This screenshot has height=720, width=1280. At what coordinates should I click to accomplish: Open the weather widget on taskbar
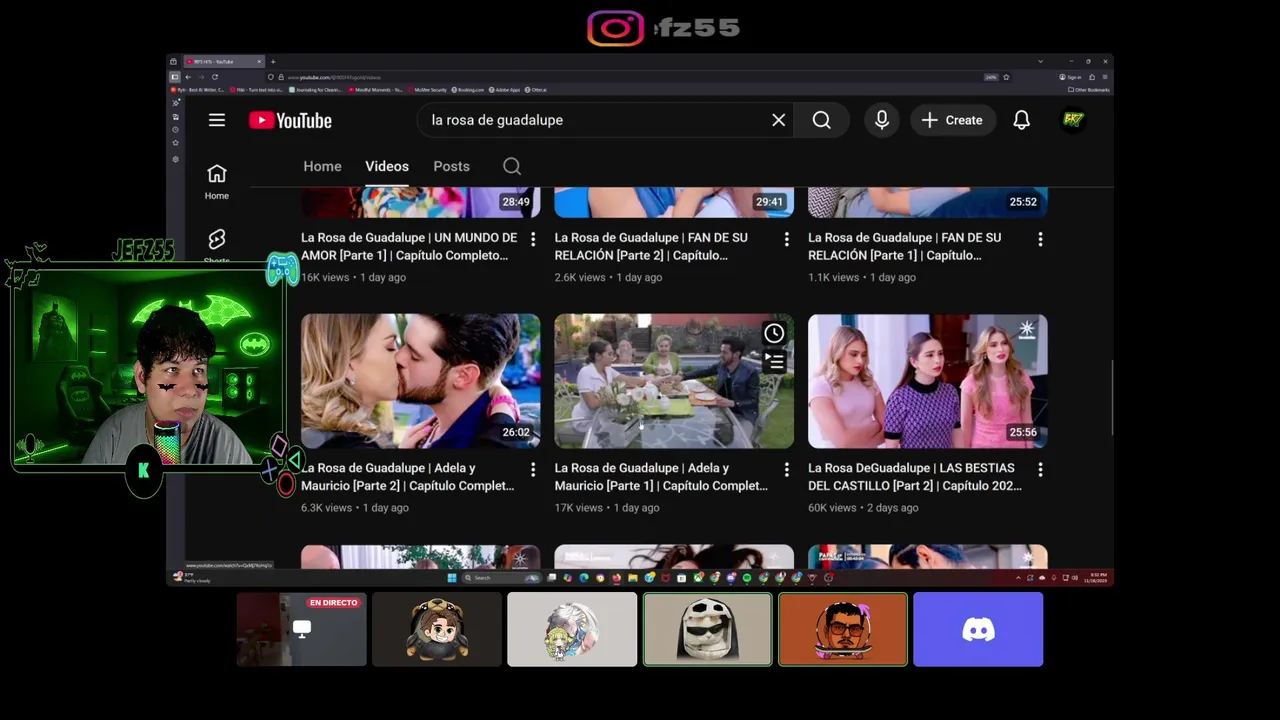coord(193,577)
